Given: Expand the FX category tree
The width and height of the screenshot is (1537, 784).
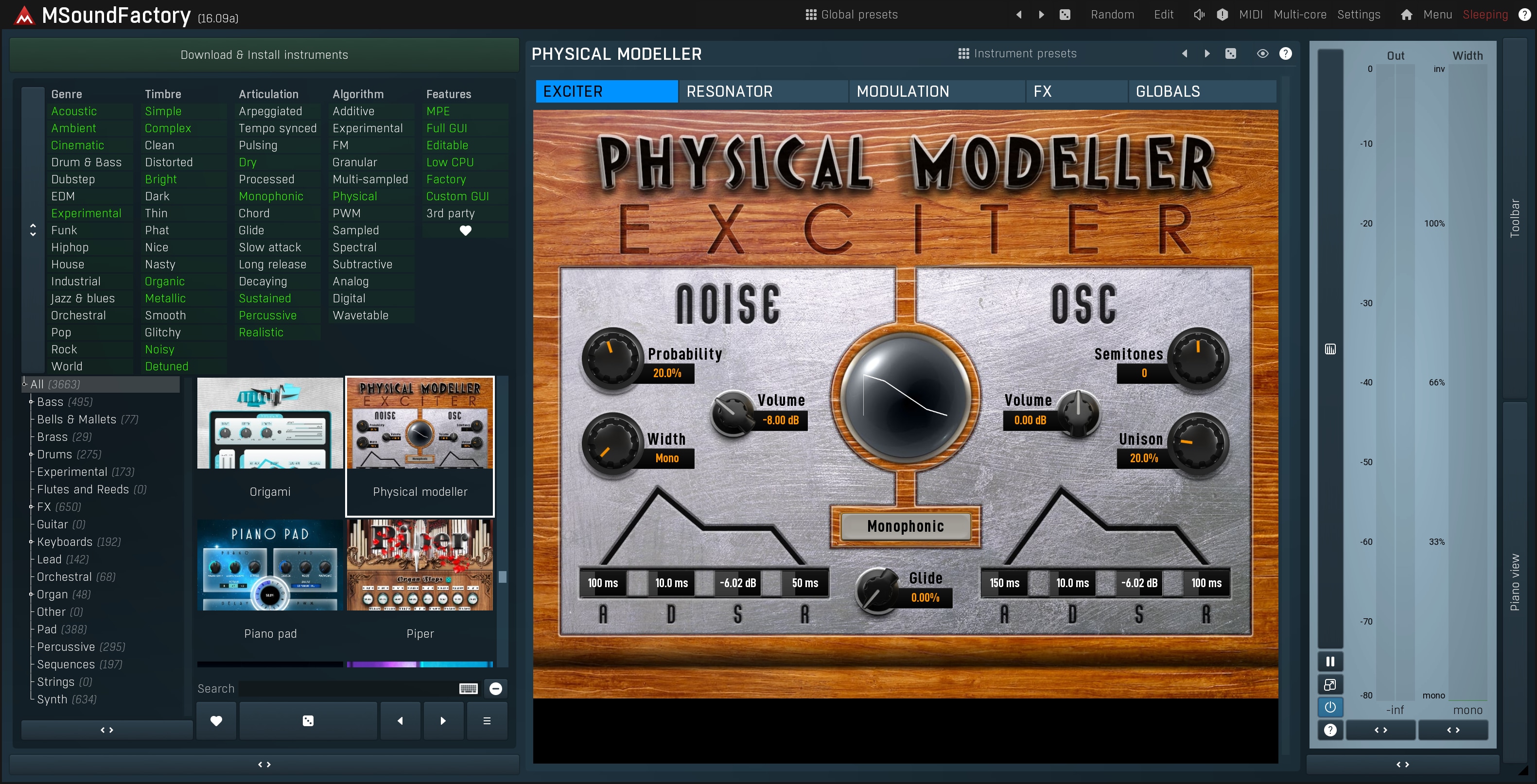Looking at the screenshot, I should 31,506.
